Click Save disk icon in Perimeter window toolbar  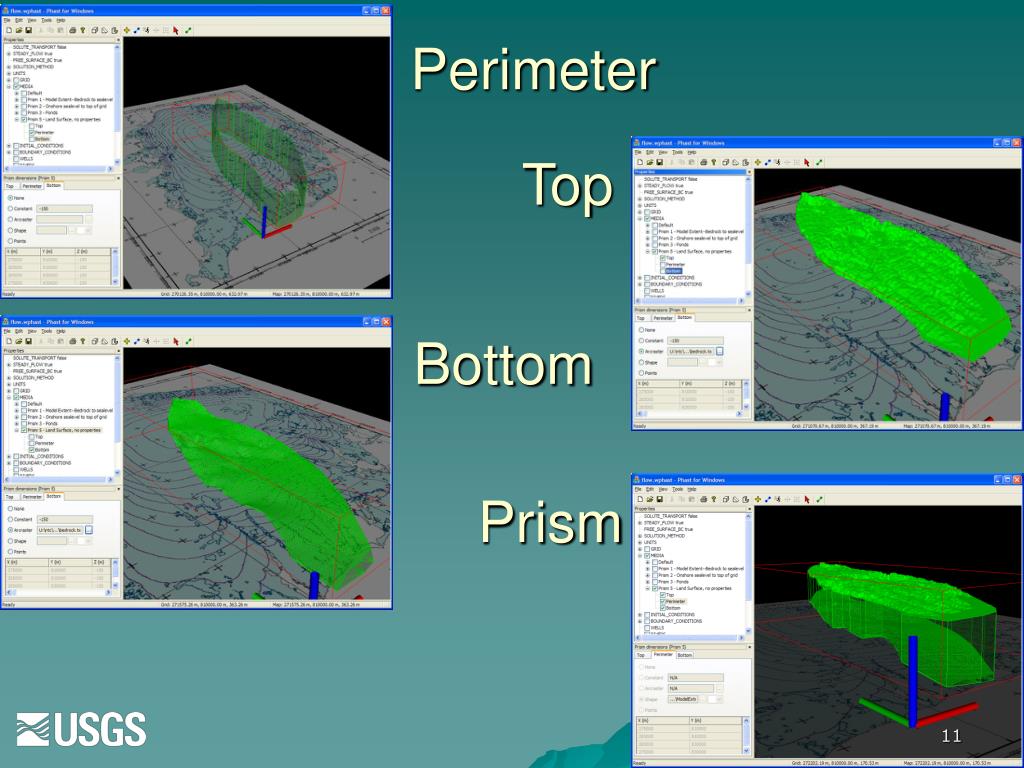pyautogui.click(x=29, y=30)
